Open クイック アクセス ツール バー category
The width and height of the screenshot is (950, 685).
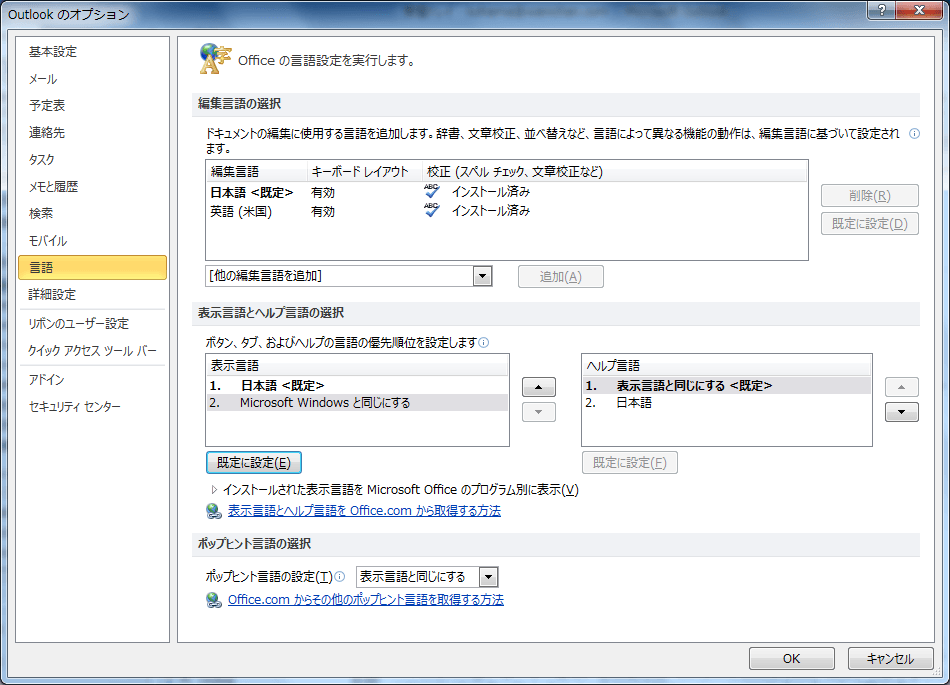pos(92,351)
